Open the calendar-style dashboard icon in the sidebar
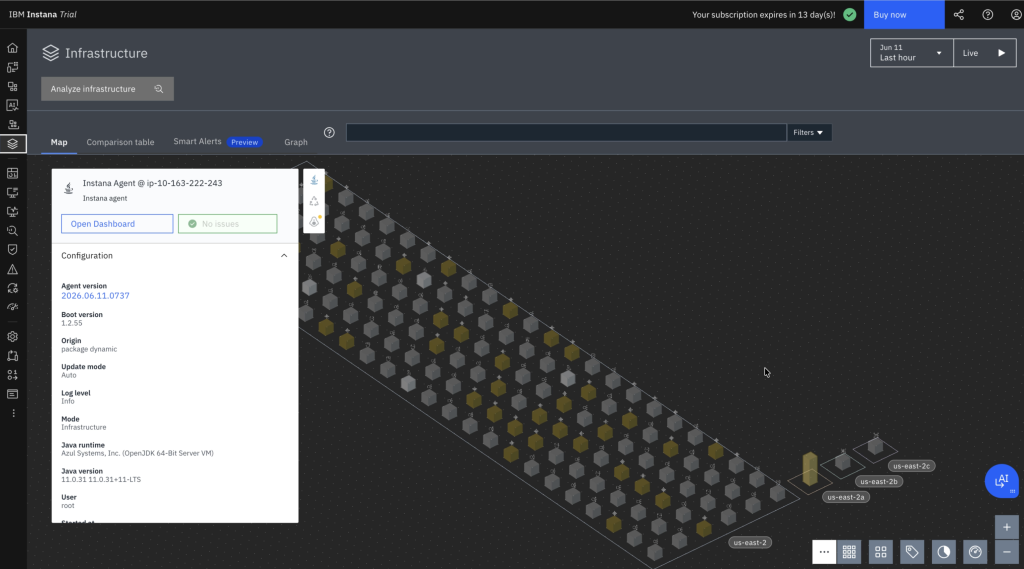Screen dimensions: 1024x569 click(x=12, y=173)
